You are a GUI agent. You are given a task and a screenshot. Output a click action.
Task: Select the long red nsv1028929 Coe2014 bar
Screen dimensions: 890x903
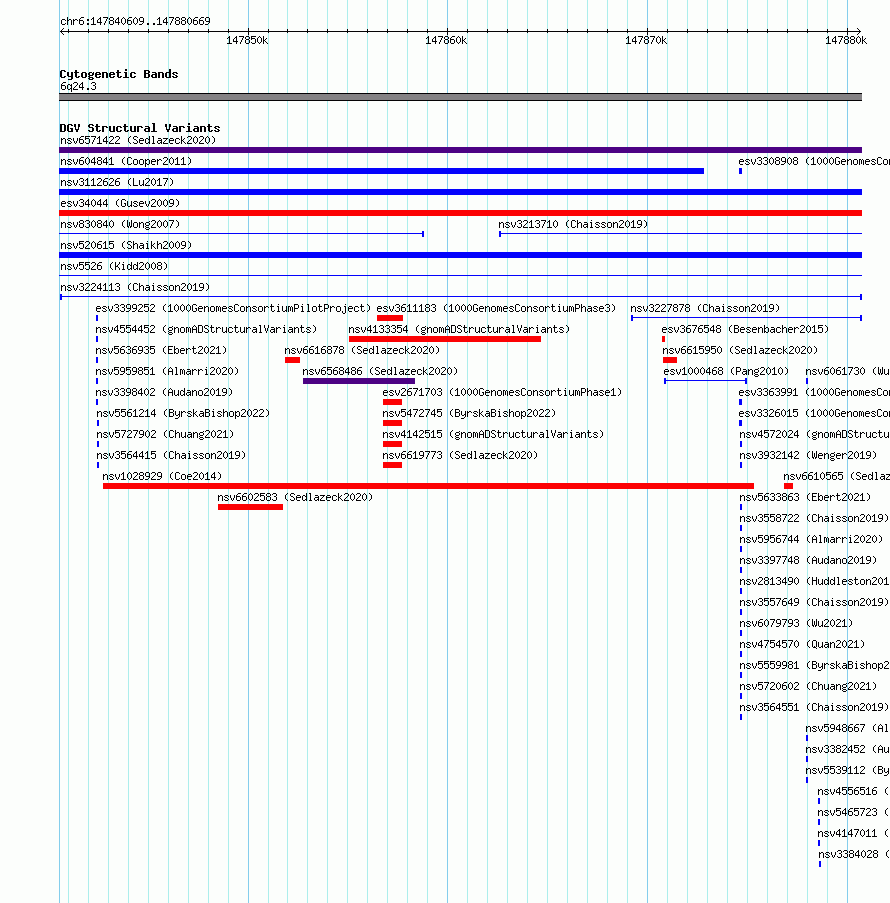[x=428, y=486]
